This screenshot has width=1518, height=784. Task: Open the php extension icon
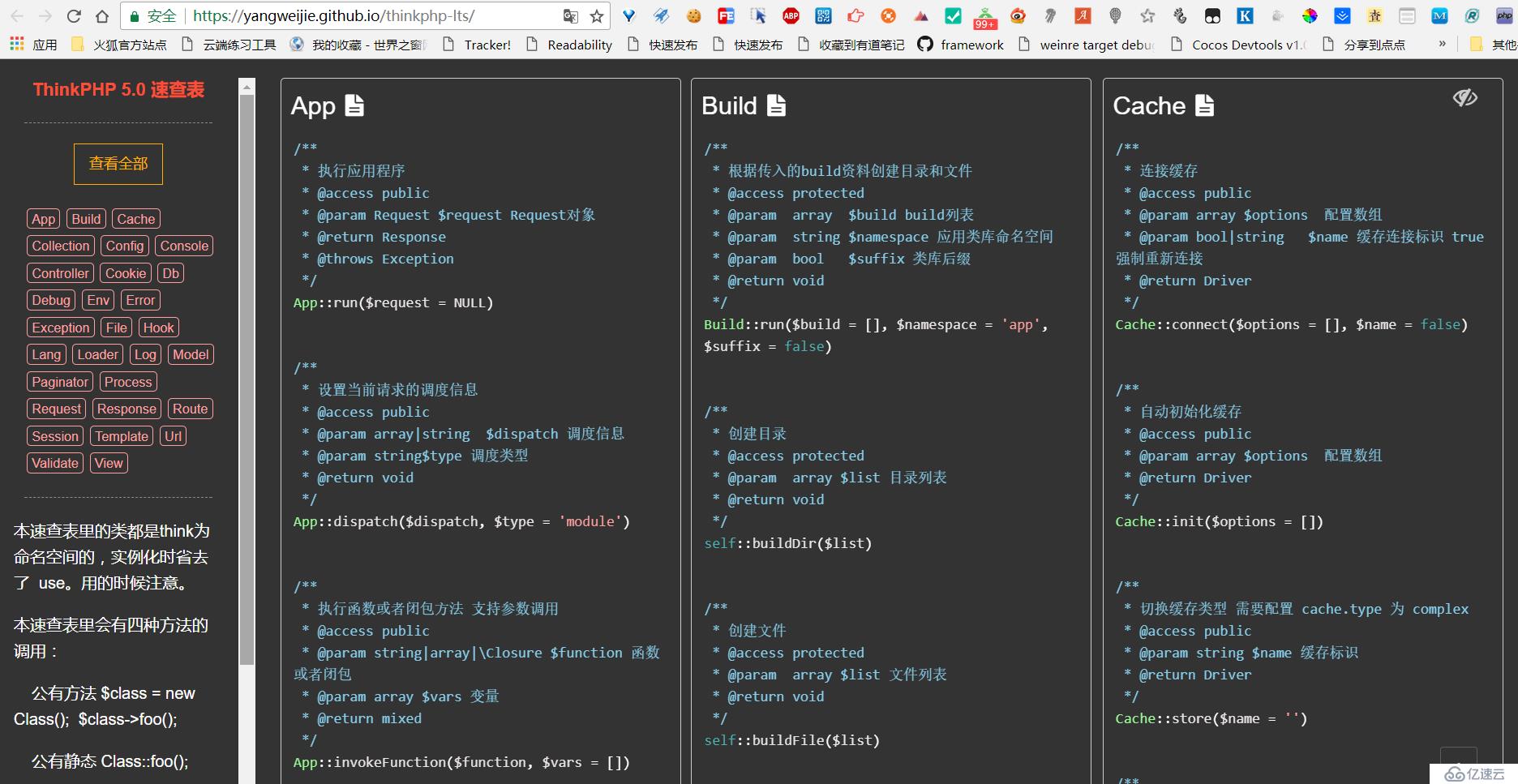1504,15
